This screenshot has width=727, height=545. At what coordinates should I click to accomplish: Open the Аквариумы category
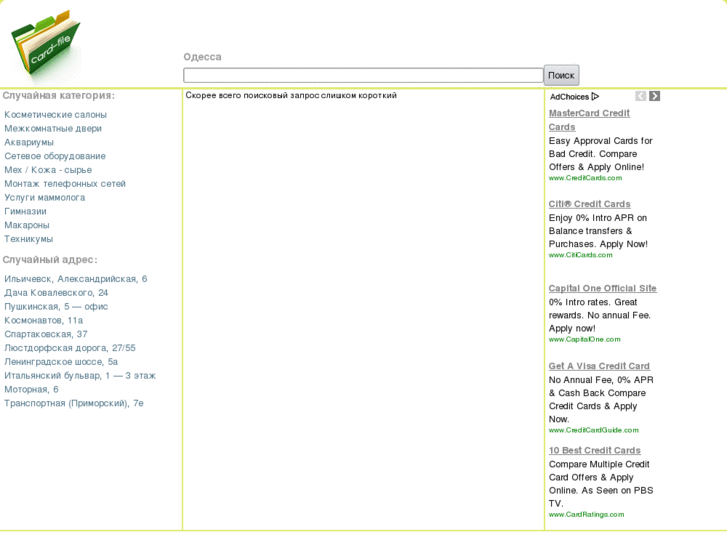pos(29,142)
